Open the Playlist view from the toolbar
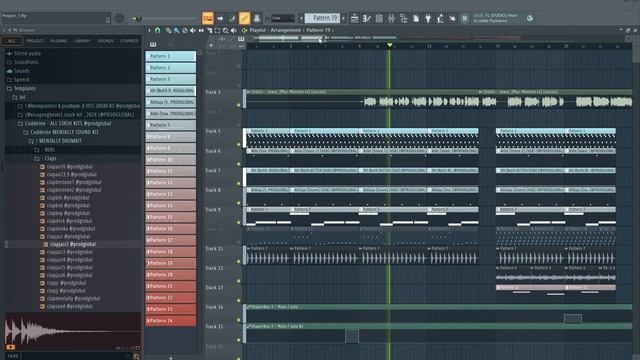This screenshot has height=360, width=640. (354, 18)
